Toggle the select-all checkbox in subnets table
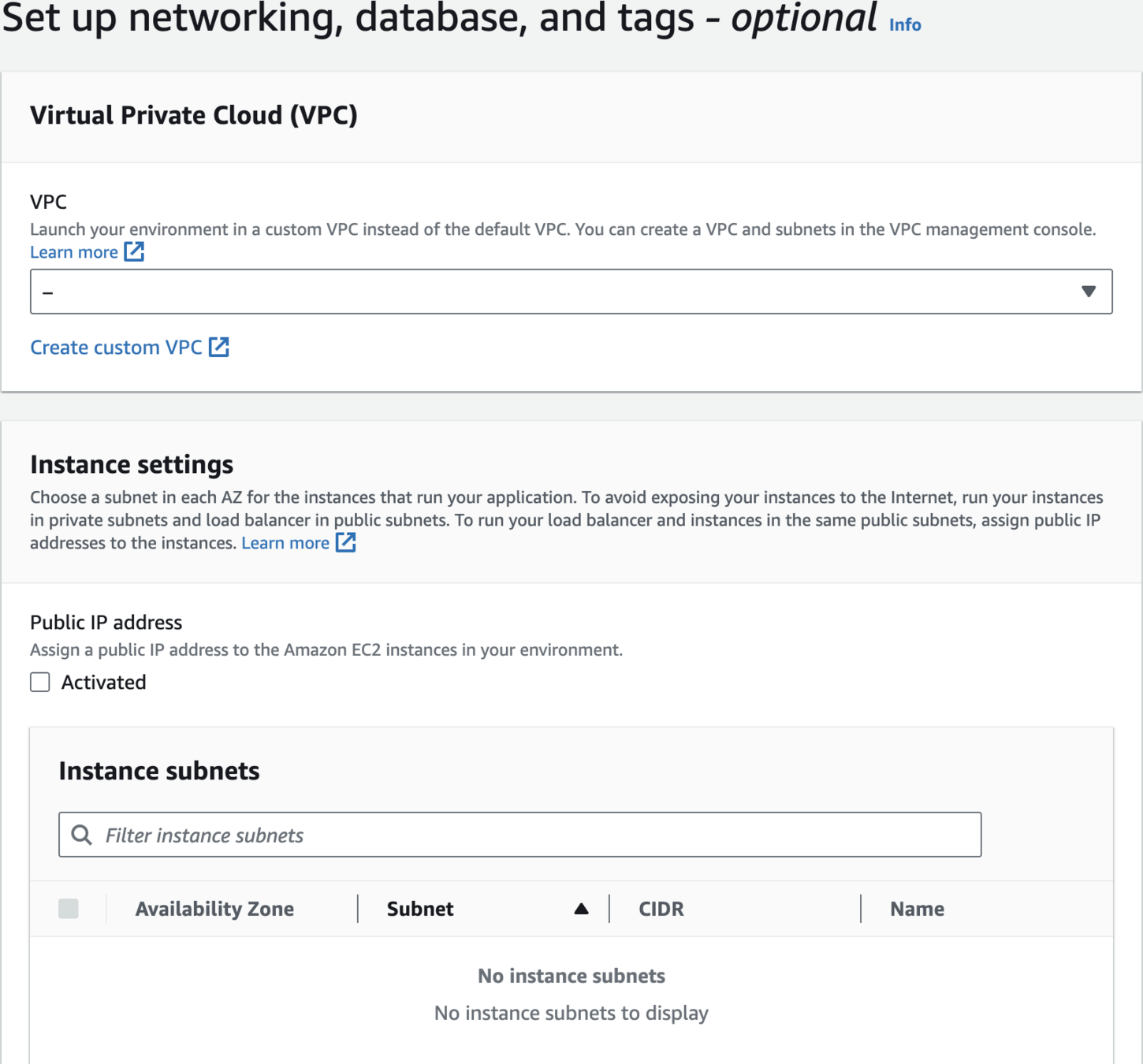Image resolution: width=1143 pixels, height=1064 pixels. 69,909
